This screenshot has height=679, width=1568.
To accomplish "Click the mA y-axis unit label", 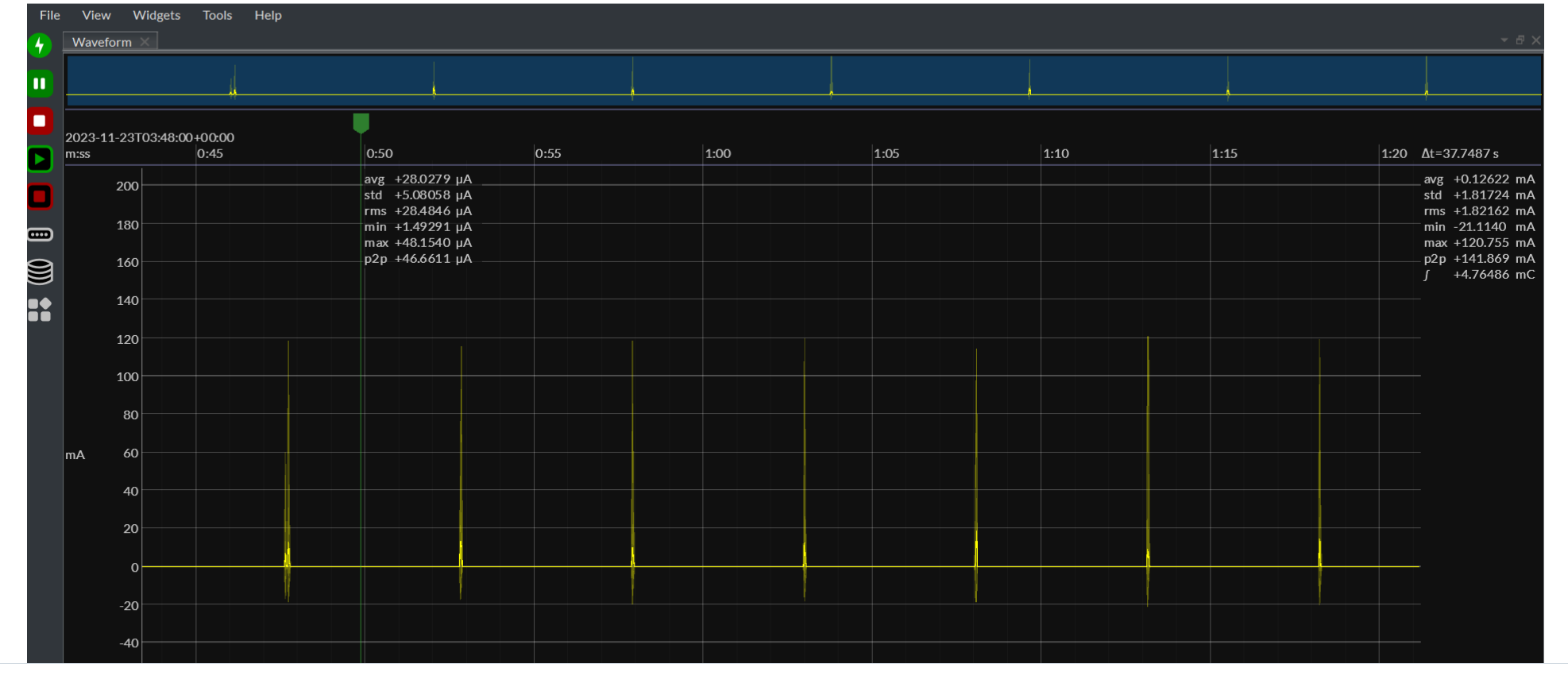I will click(x=75, y=455).
